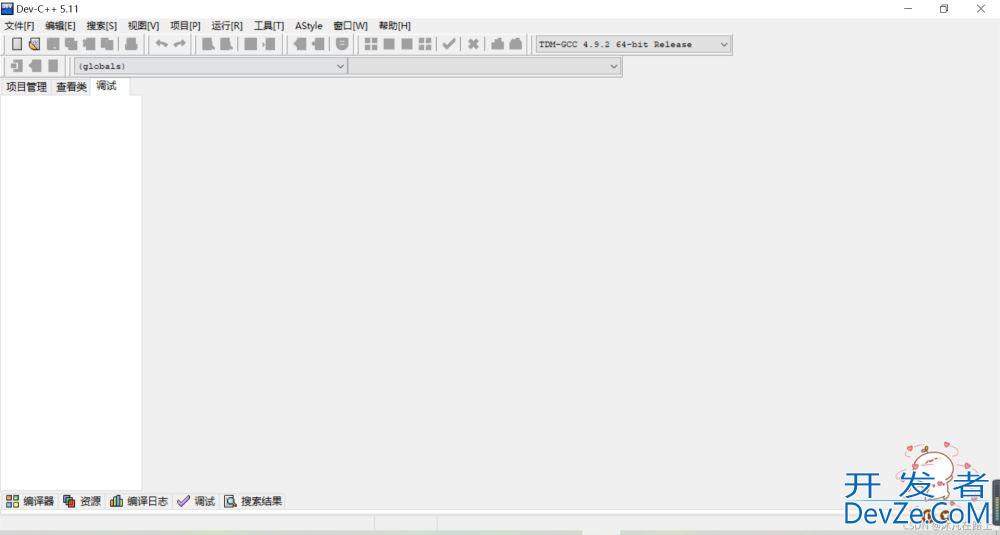Click the Toggle bookmarks icon
The height and width of the screenshot is (535, 1000).
[x=35, y=66]
